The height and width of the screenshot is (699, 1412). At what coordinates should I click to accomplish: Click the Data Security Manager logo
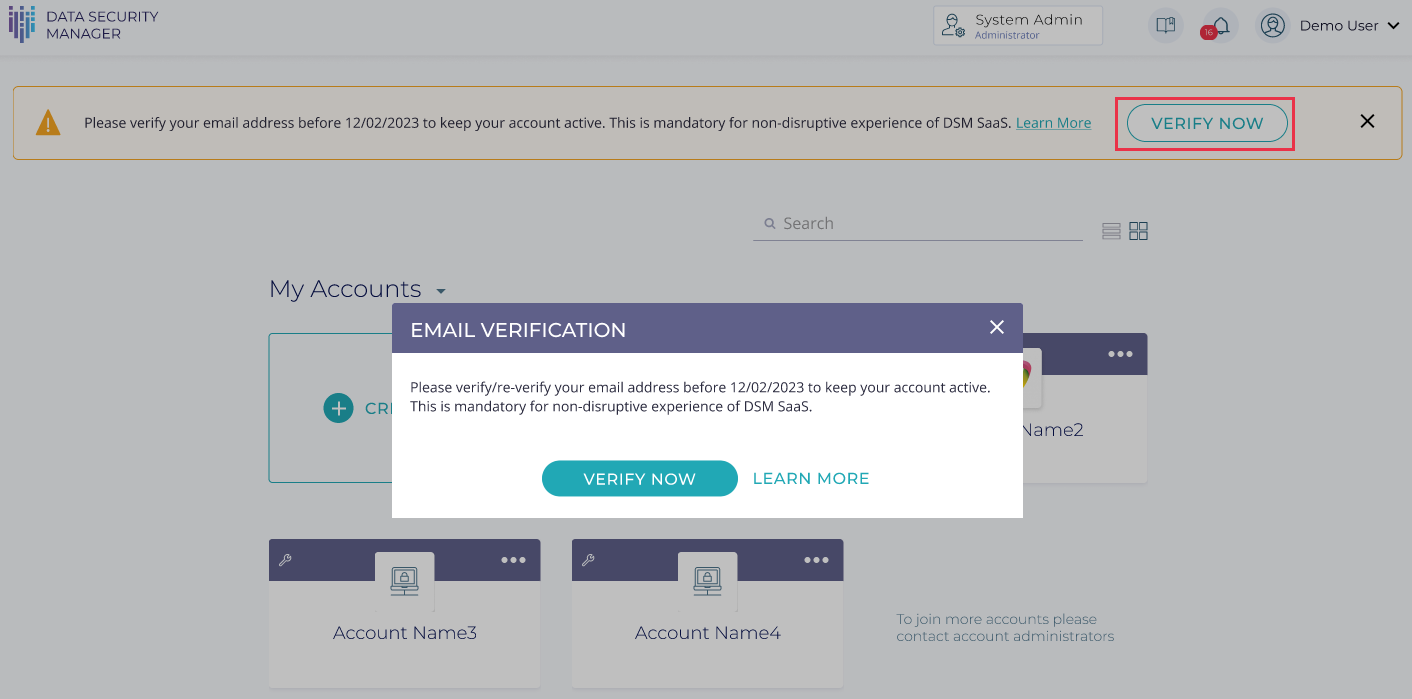point(83,26)
